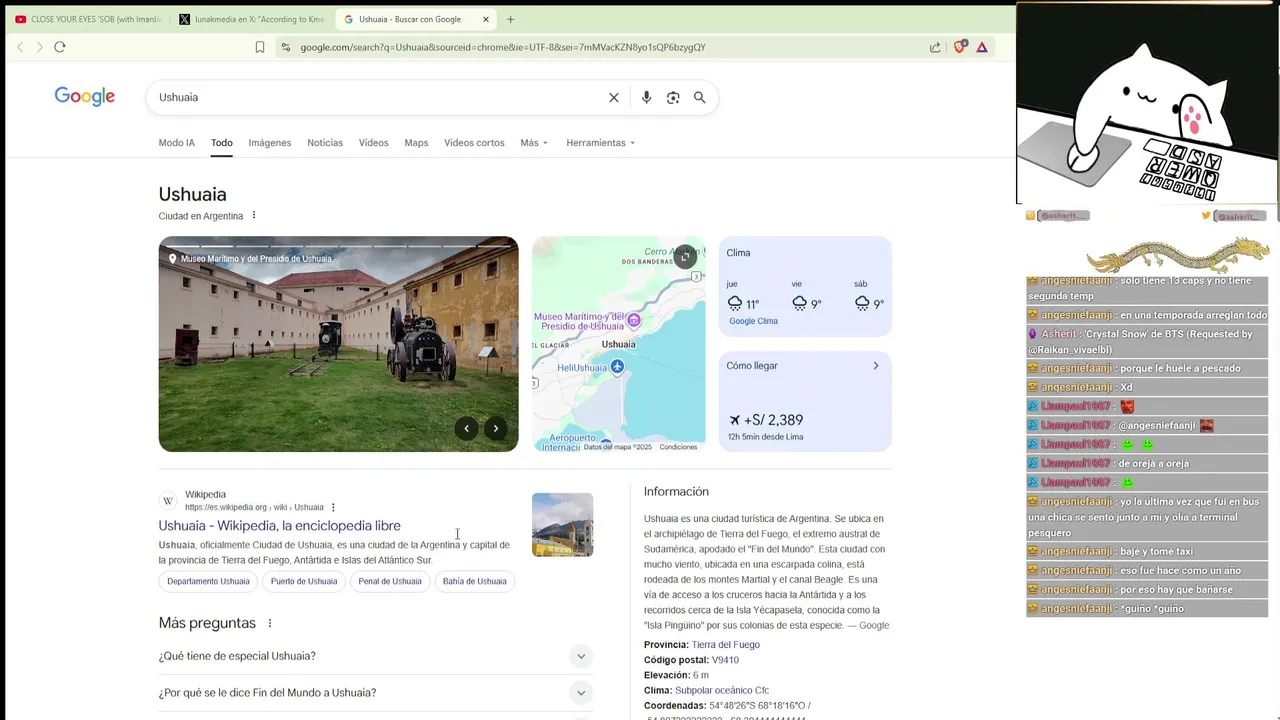Reload the page with the refresh icon
The width and height of the screenshot is (1280, 720).
coord(60,47)
